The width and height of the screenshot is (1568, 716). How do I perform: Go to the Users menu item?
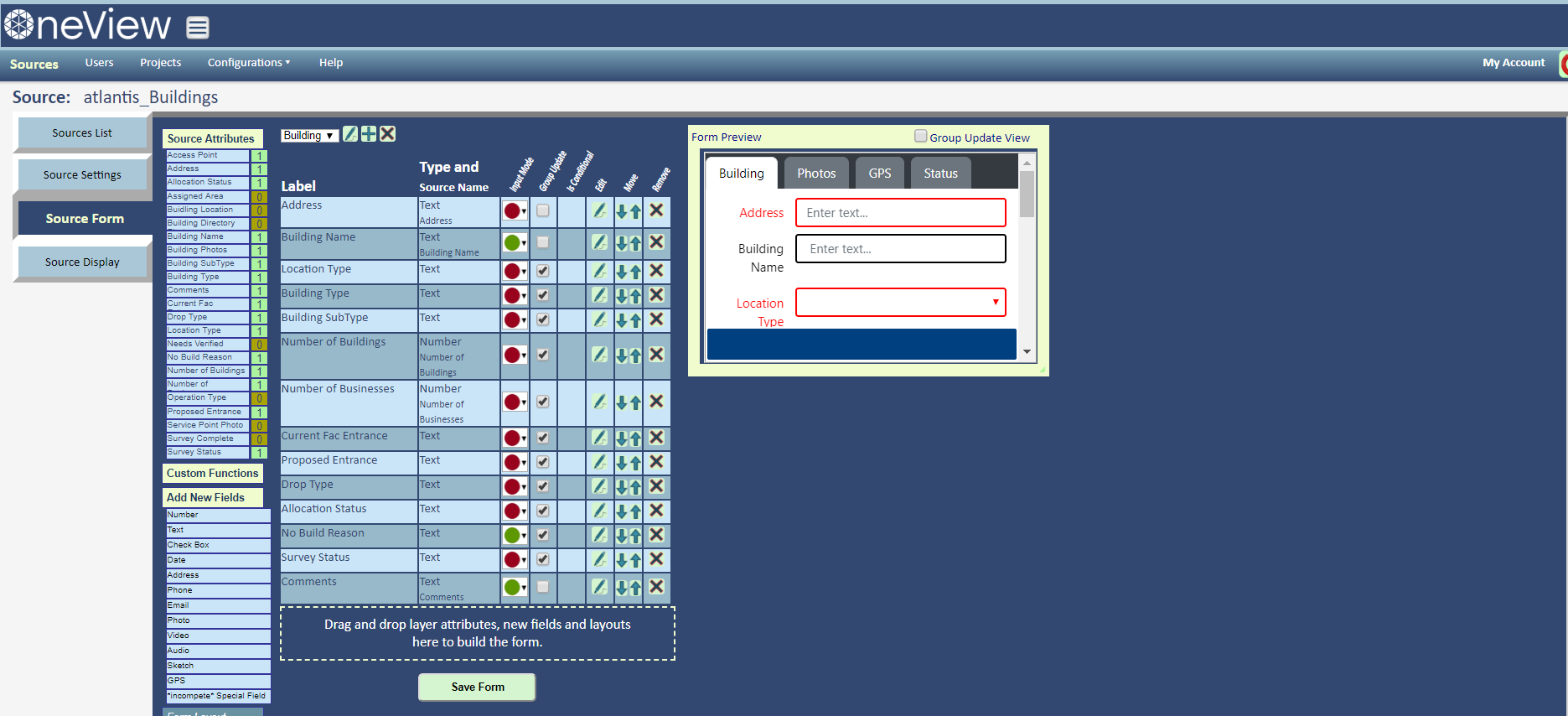pos(99,62)
